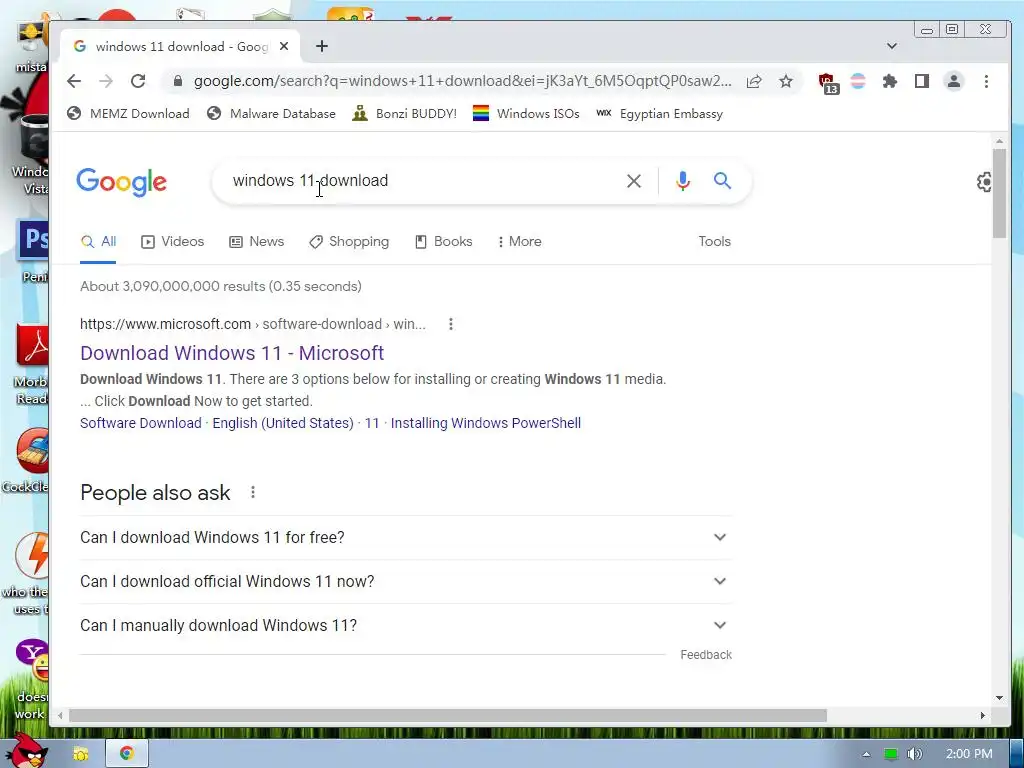Open the Egyptian Embassy bookmark
The width and height of the screenshot is (1024, 768).
[660, 114]
